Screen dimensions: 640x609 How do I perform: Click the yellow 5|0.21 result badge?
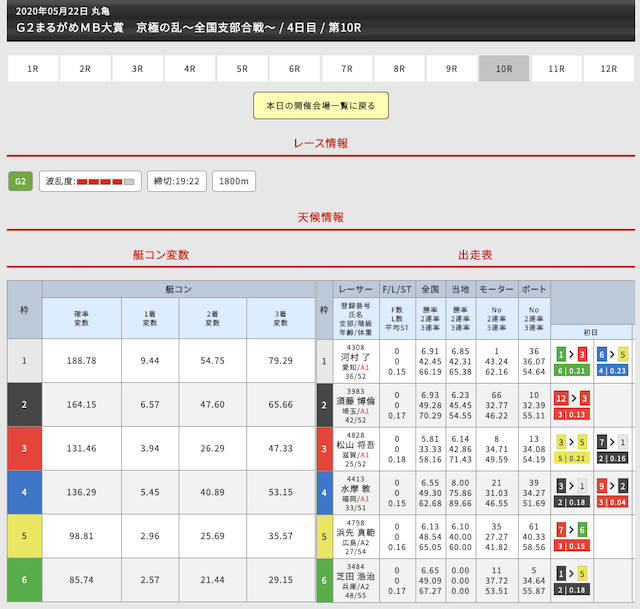coord(571,458)
